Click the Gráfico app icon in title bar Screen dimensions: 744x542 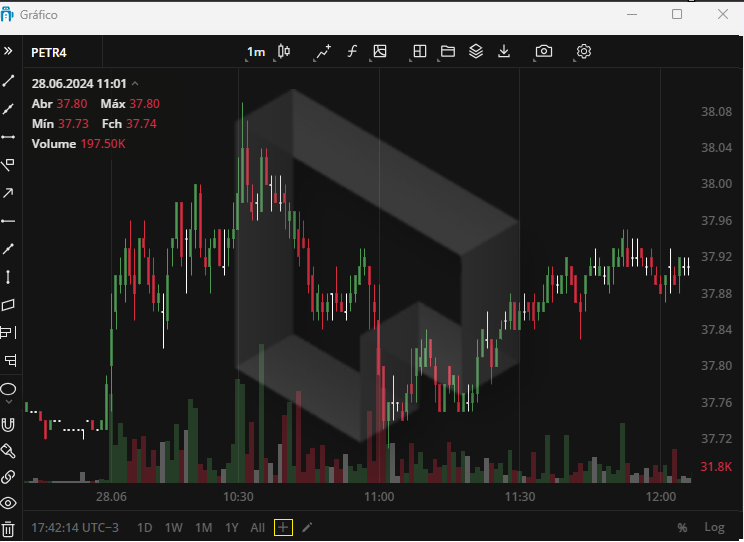[7, 14]
